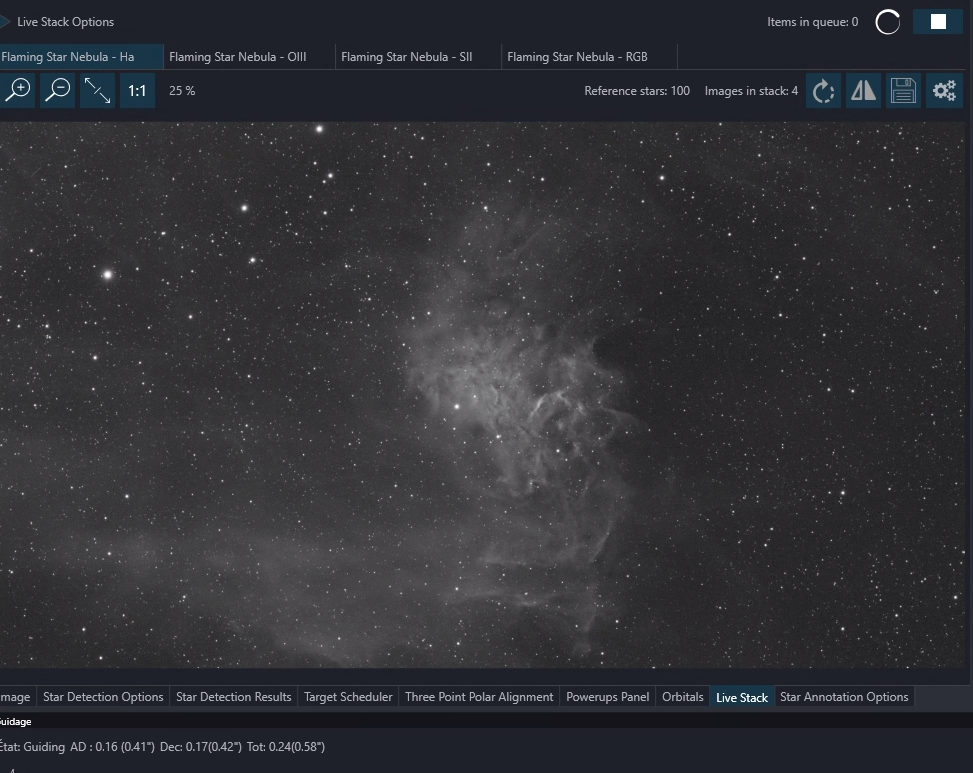Open stack settings with the gears icon
The height and width of the screenshot is (773, 973).
[x=944, y=91]
